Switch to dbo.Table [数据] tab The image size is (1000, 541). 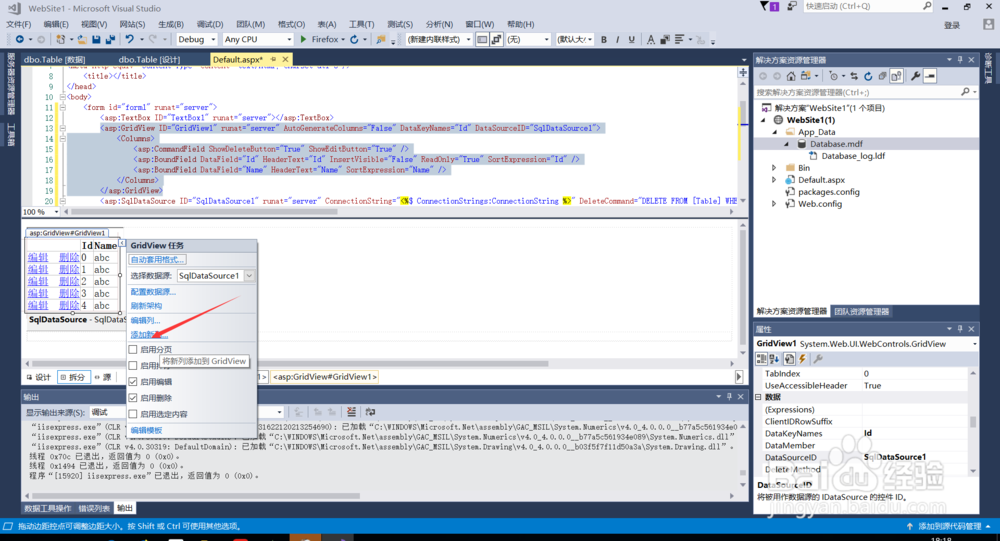click(x=55, y=59)
